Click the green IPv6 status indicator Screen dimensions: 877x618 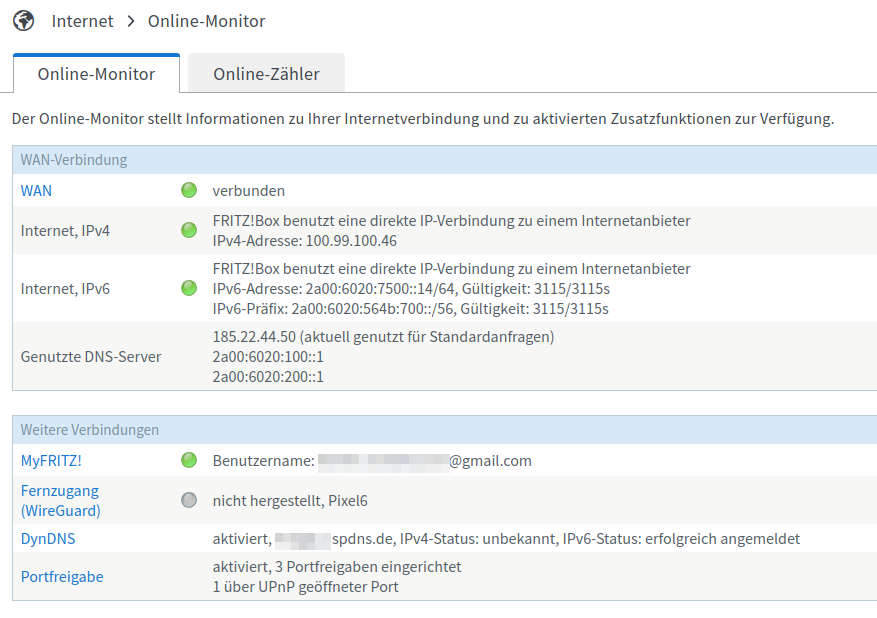(189, 288)
